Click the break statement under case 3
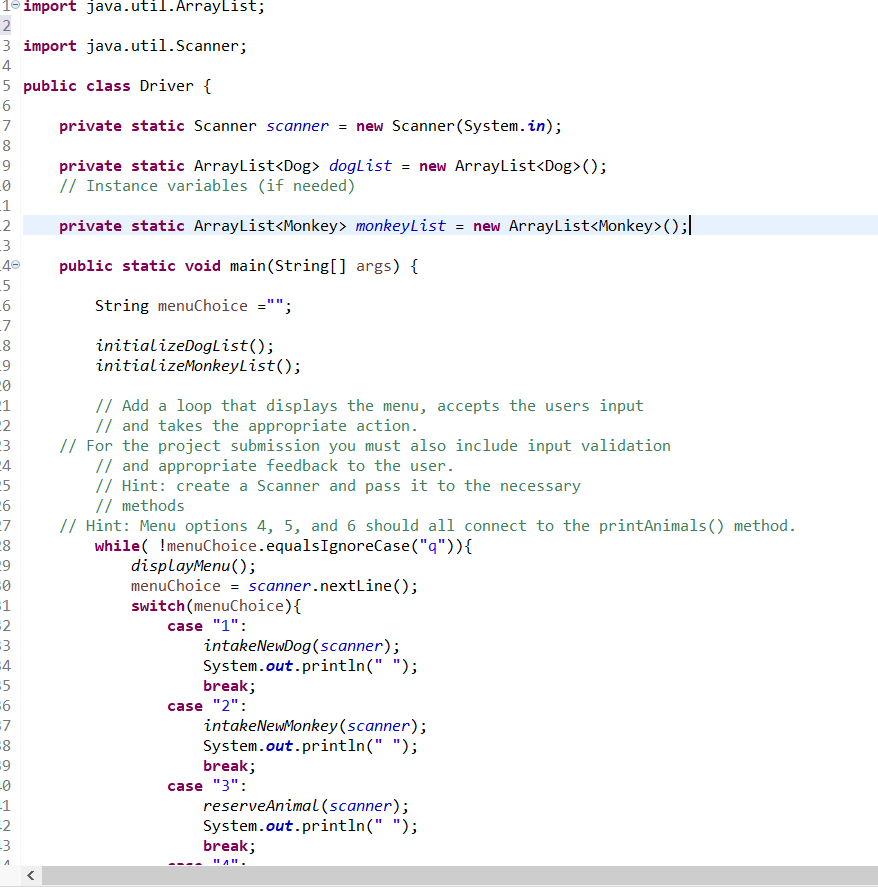878x887 pixels. coord(225,845)
